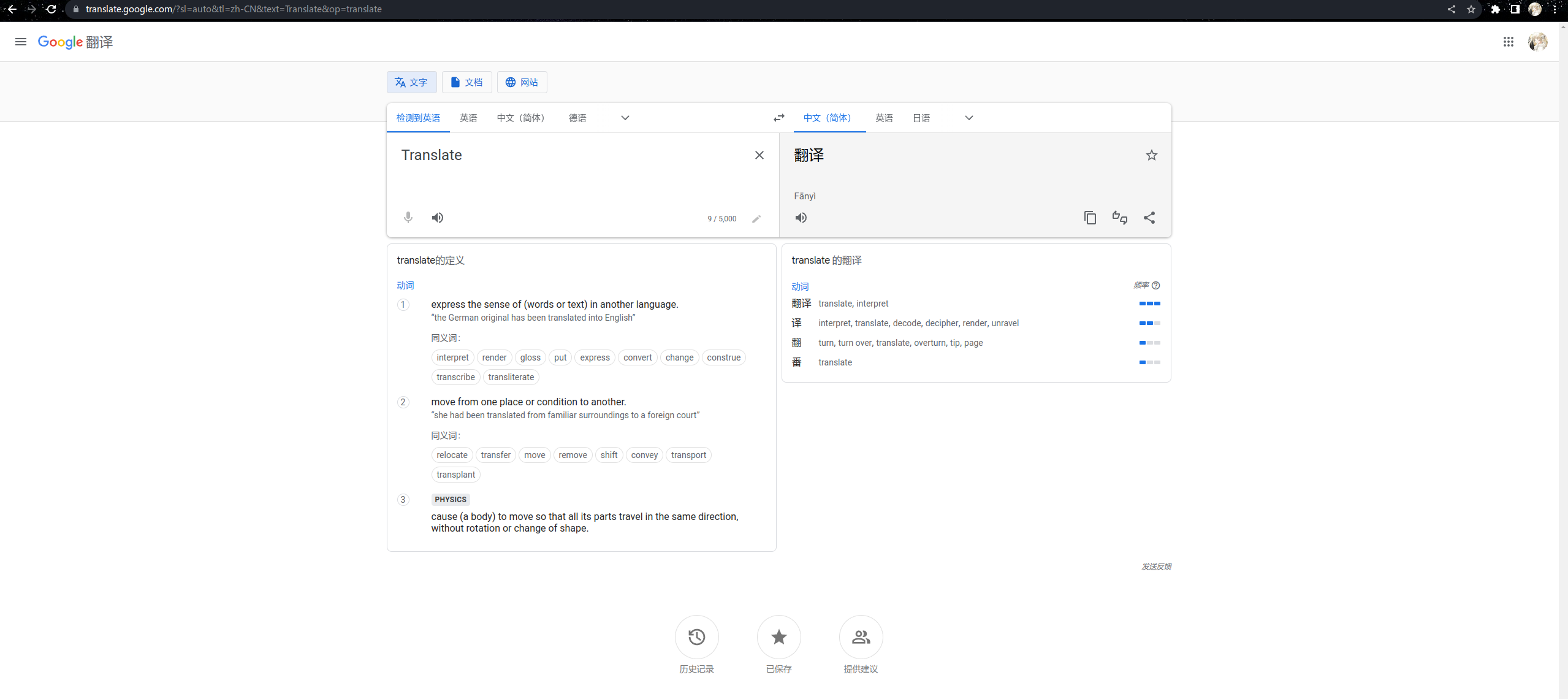Screen dimensions: 1568x699
Task: Open the hamburger navigation menu
Action: pyautogui.click(x=20, y=42)
